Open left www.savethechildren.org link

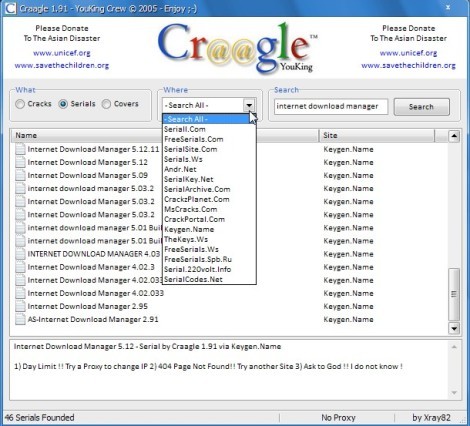62,65
